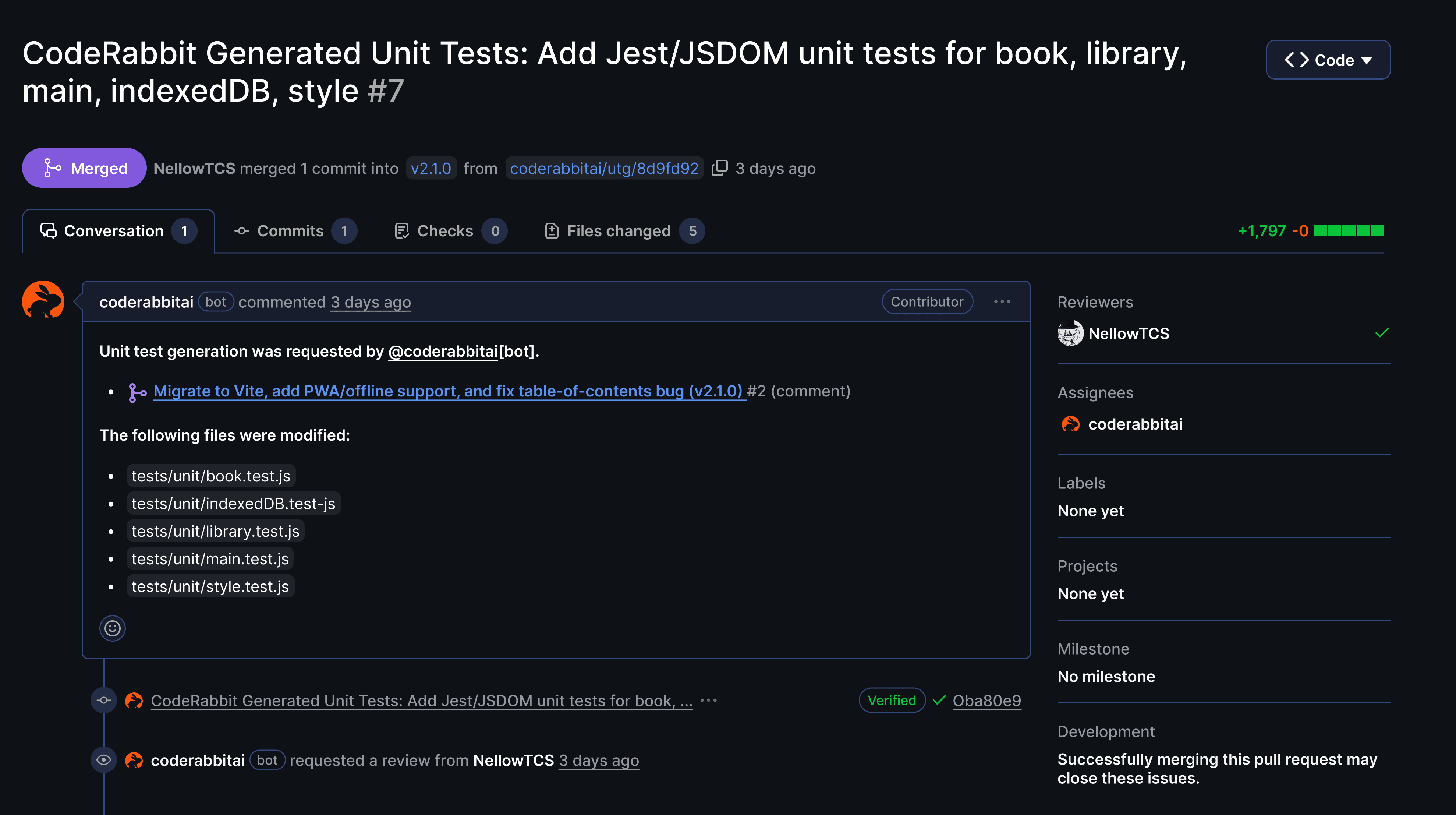Open the Code dropdown button
Screen dimensions: 1456x815
(x=1328, y=59)
